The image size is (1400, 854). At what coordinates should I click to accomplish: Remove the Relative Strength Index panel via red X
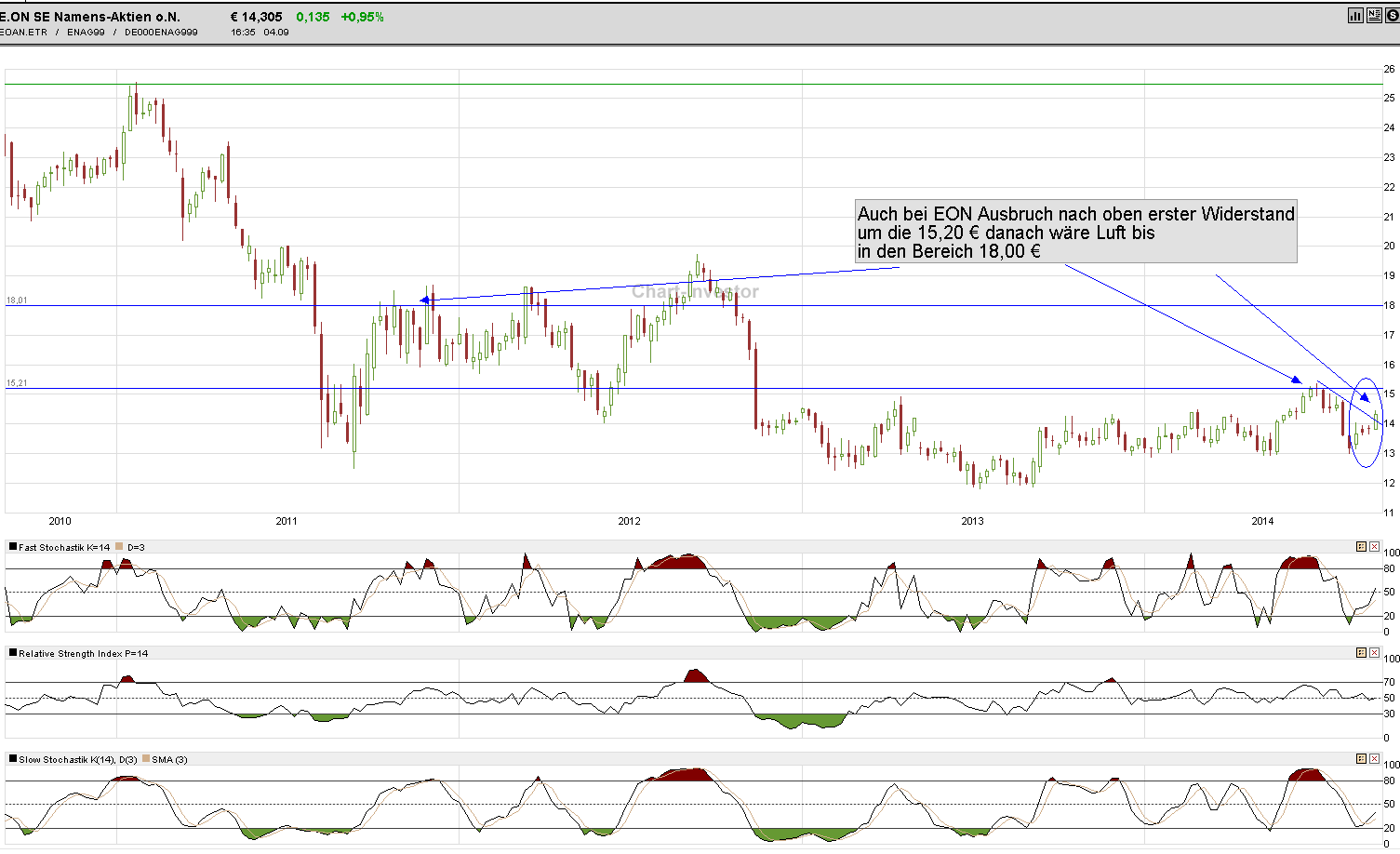pos(1374,653)
